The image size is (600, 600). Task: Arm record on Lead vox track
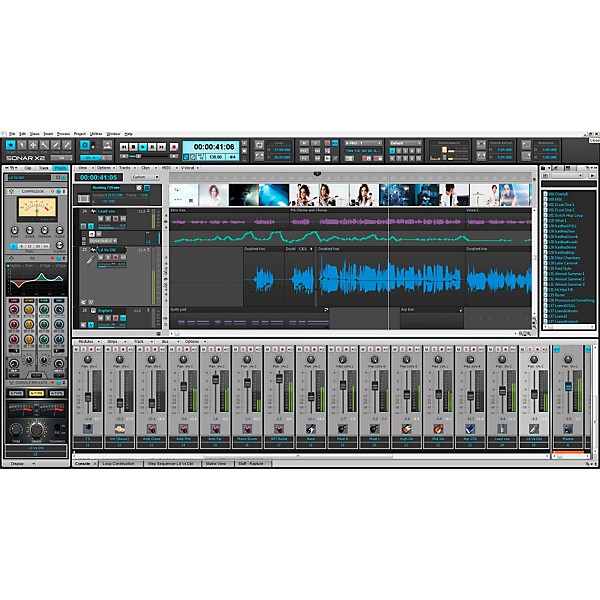(116, 218)
